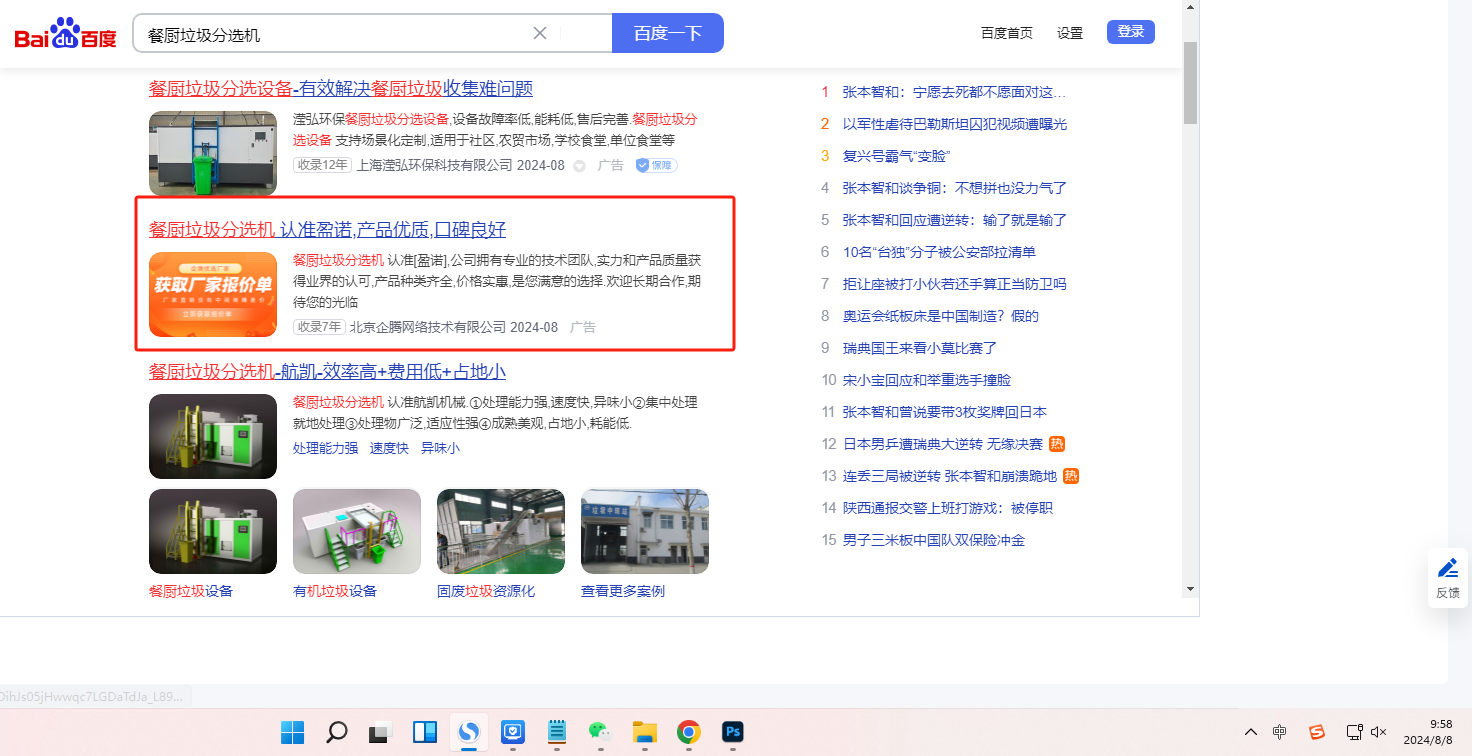Expand the hidden system tray icons chevron
1472x756 pixels.
(x=1250, y=732)
